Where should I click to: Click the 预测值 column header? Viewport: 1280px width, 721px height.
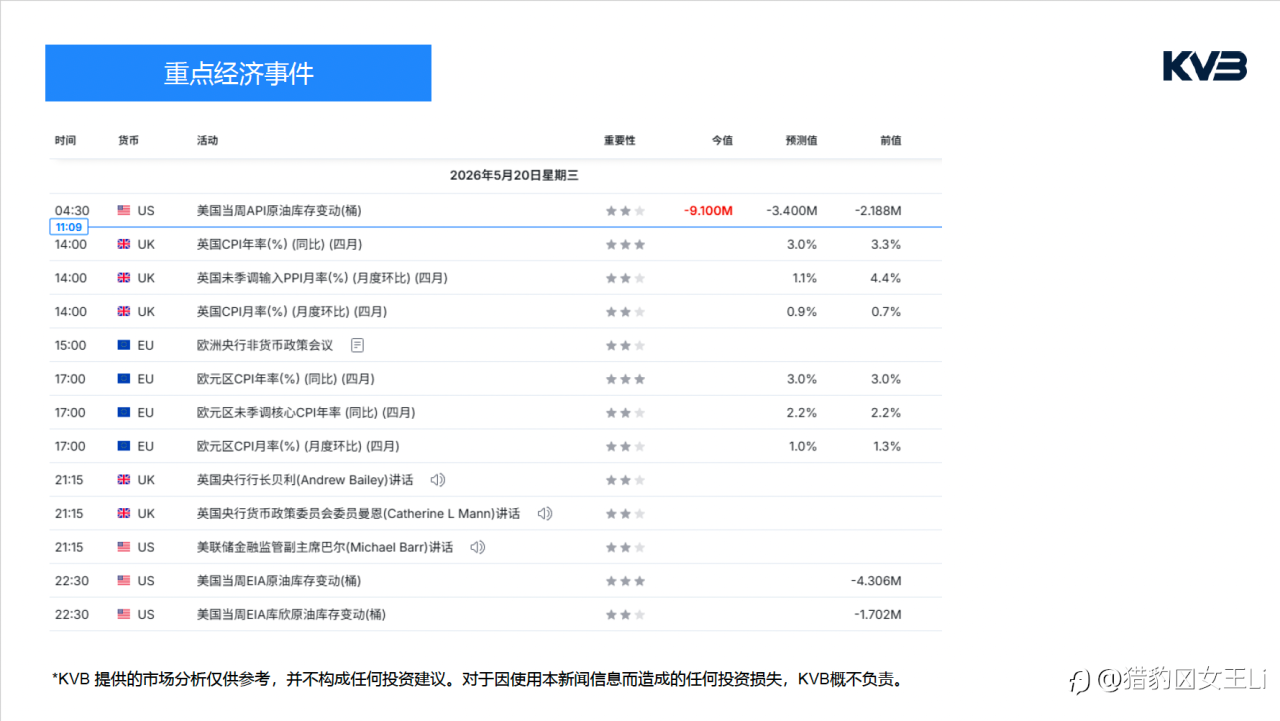(801, 141)
